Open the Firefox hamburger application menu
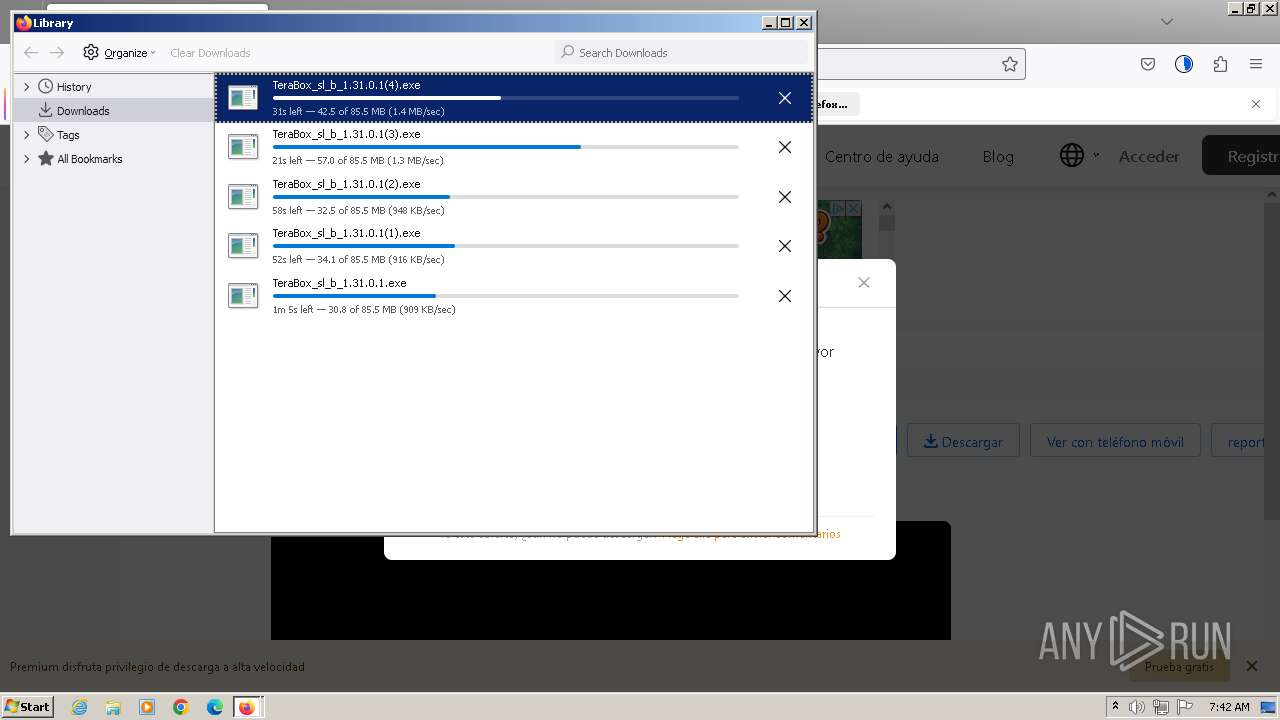 pyautogui.click(x=1256, y=64)
